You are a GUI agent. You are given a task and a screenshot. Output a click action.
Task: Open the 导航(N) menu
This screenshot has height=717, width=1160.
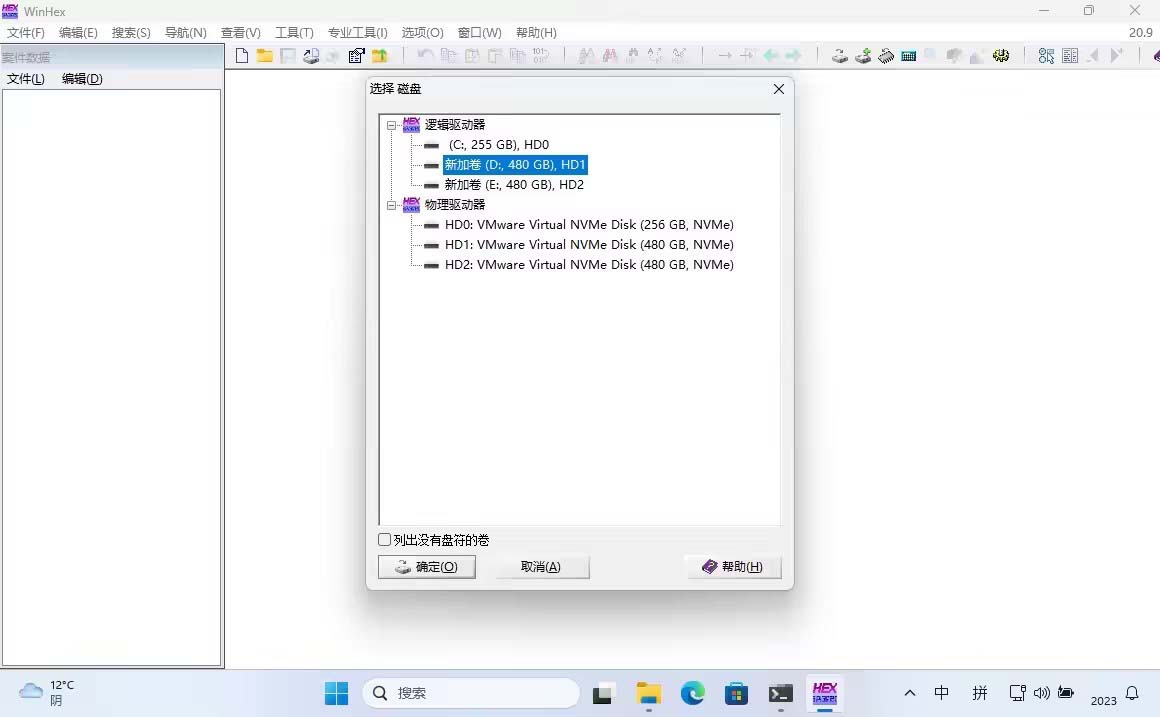186,33
